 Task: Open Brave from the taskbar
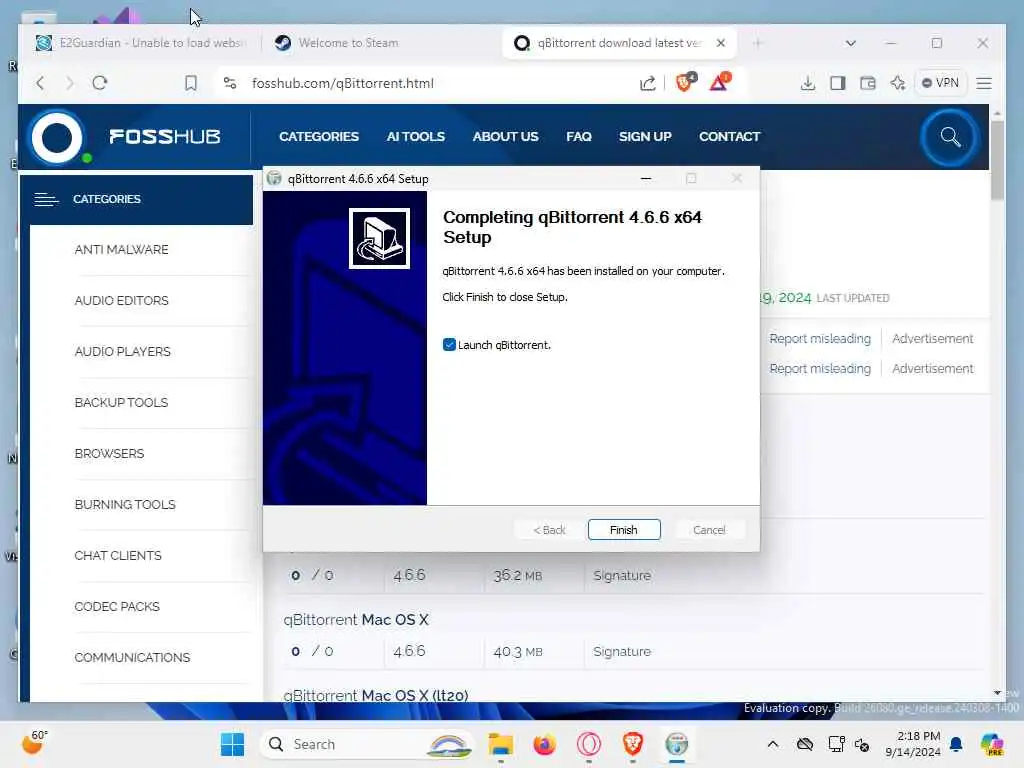point(632,744)
